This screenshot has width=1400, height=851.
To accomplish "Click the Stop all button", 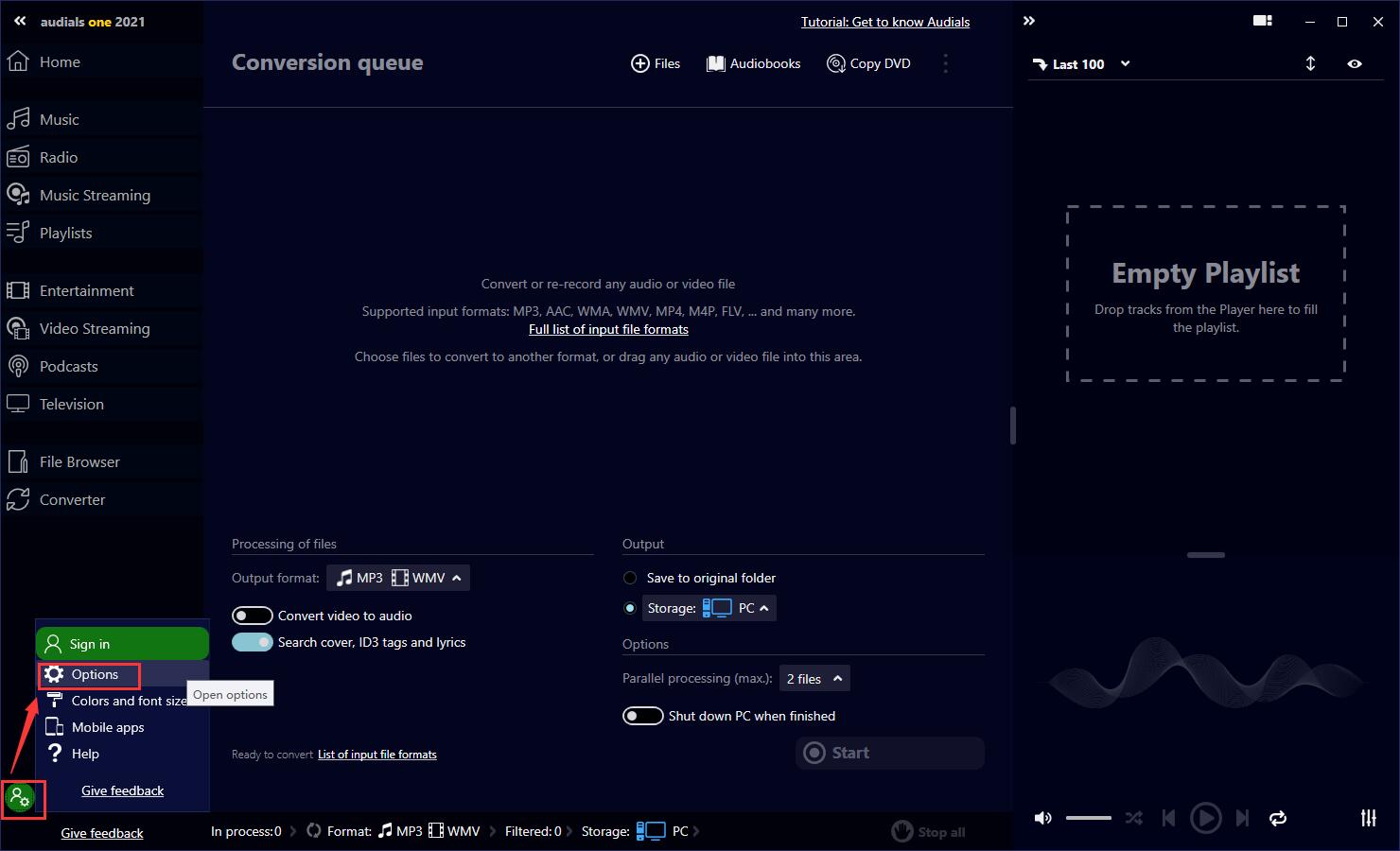I will click(x=929, y=832).
